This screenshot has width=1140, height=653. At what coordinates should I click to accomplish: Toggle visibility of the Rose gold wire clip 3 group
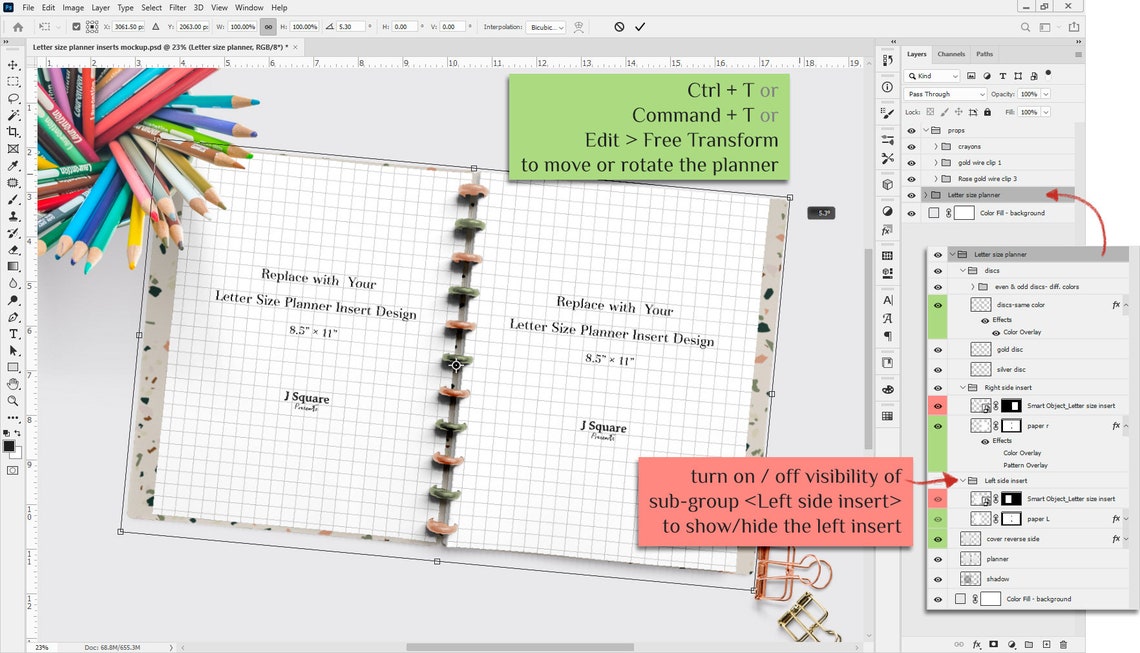coord(911,179)
